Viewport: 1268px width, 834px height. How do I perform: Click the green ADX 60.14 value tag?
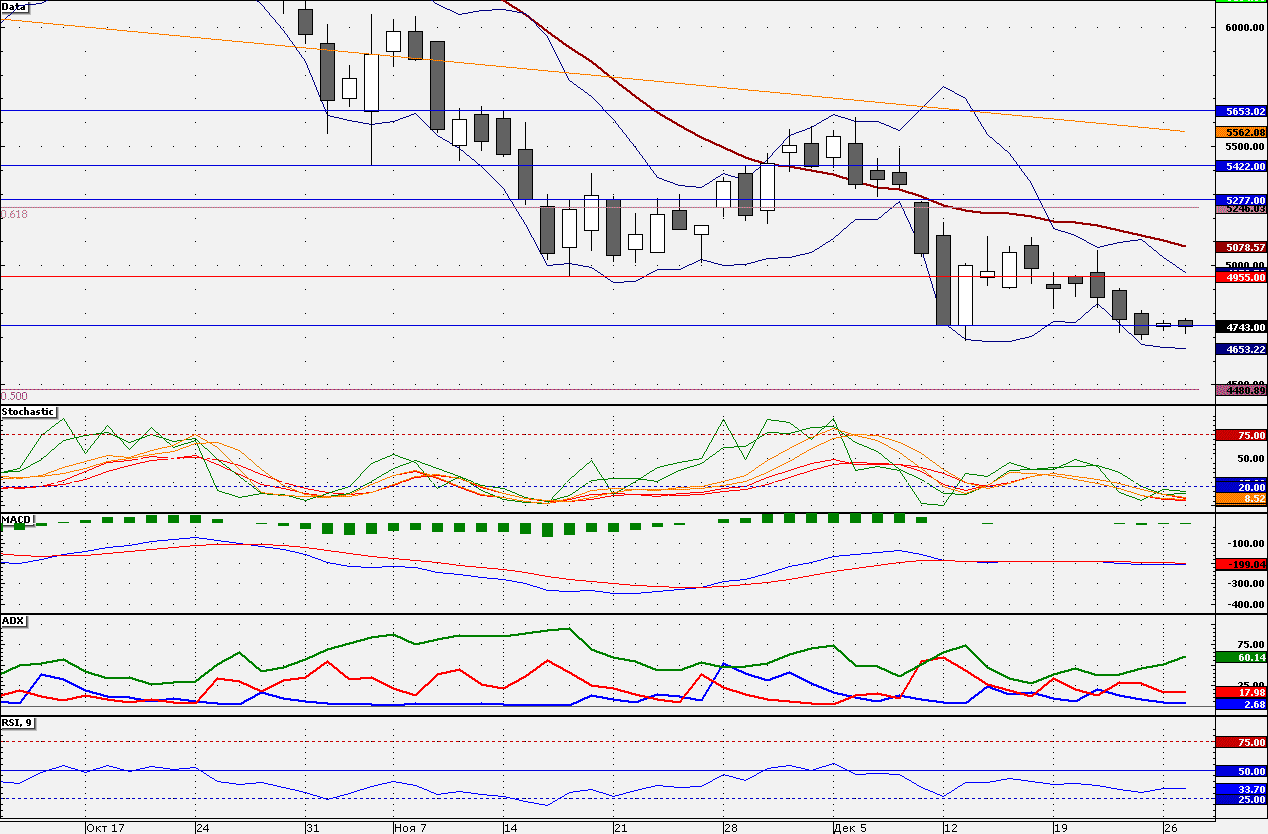click(x=1240, y=657)
